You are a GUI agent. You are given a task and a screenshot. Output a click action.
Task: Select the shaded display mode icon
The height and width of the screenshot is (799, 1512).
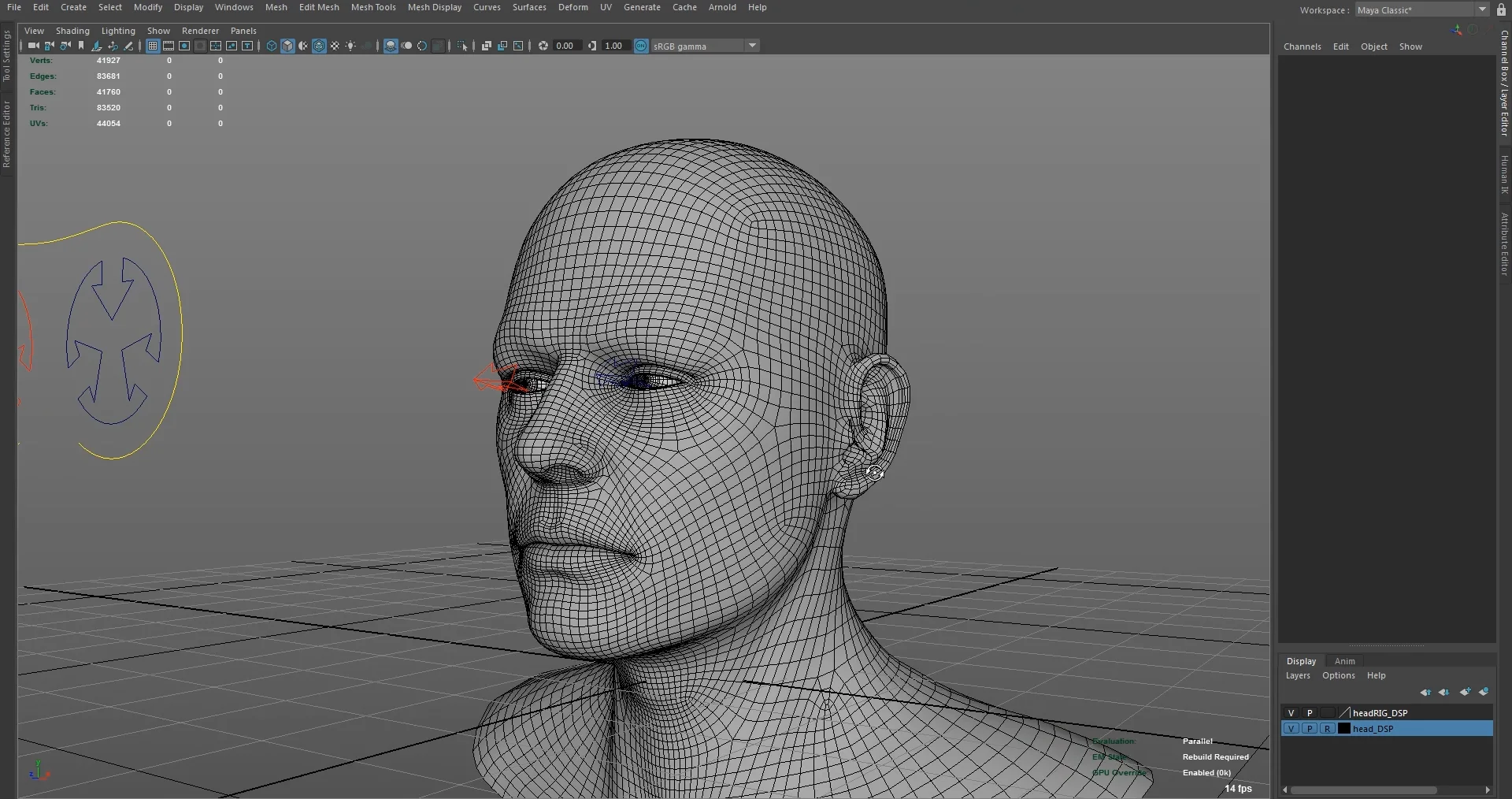287,46
